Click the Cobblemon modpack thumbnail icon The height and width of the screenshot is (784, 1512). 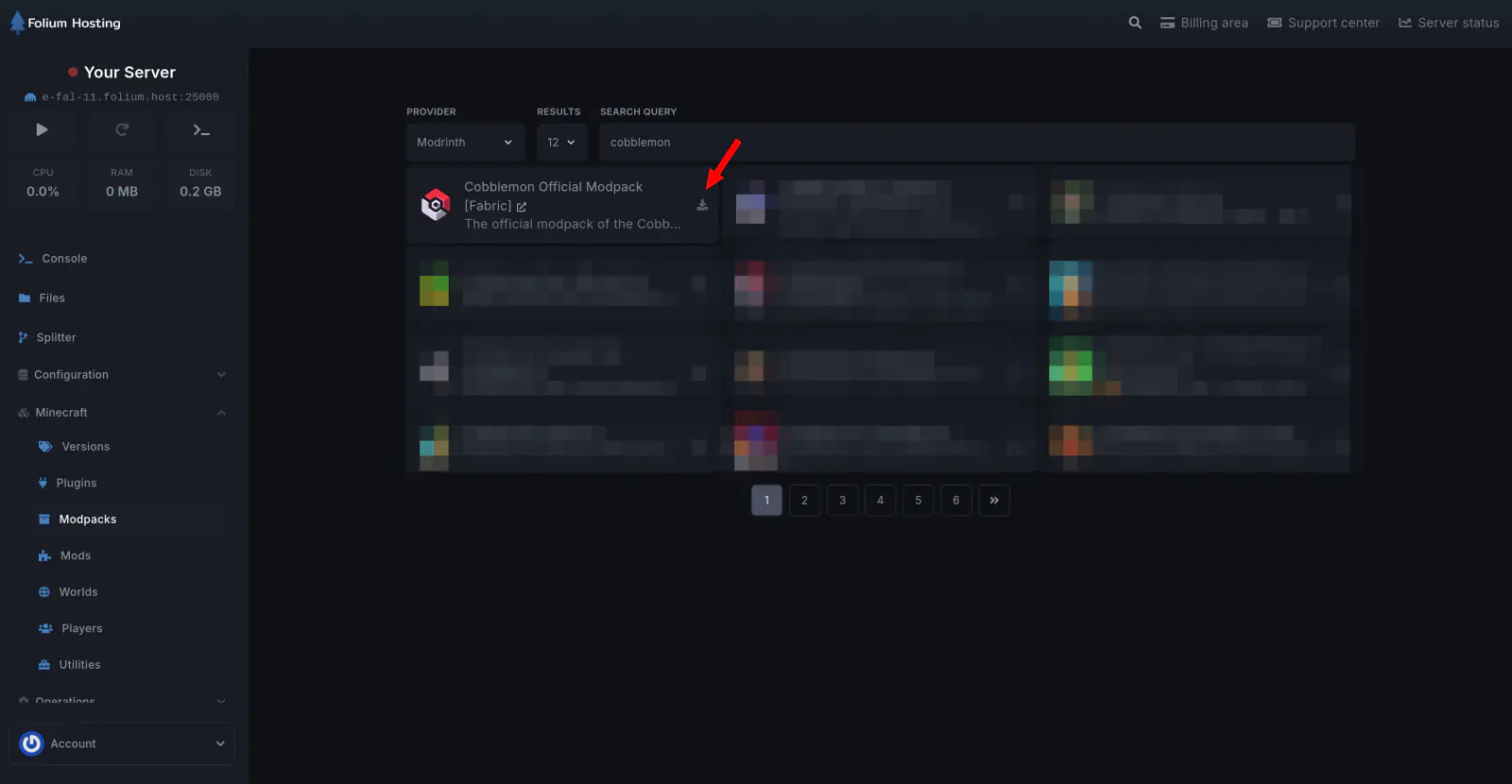[x=436, y=205]
